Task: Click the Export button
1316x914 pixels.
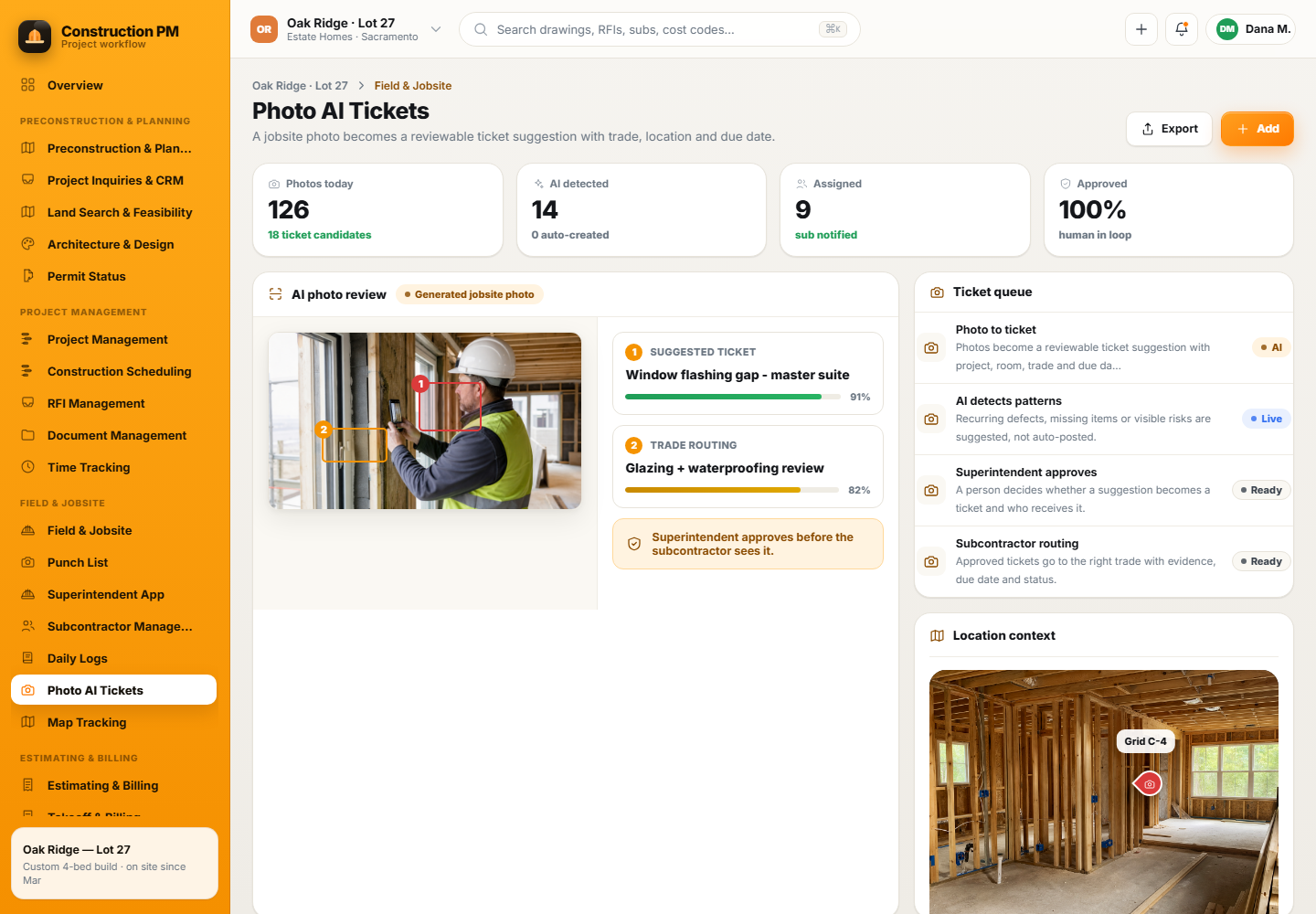Action: tap(1170, 129)
